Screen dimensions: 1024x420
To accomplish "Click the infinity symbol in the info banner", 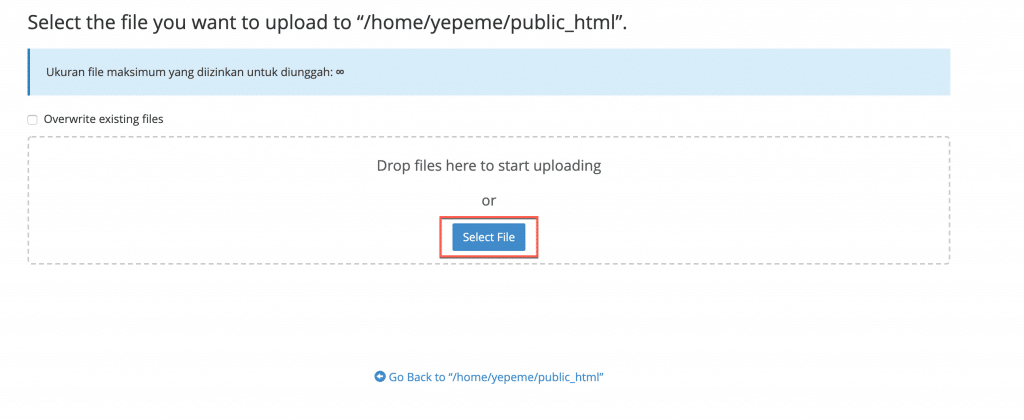I will pyautogui.click(x=340, y=72).
